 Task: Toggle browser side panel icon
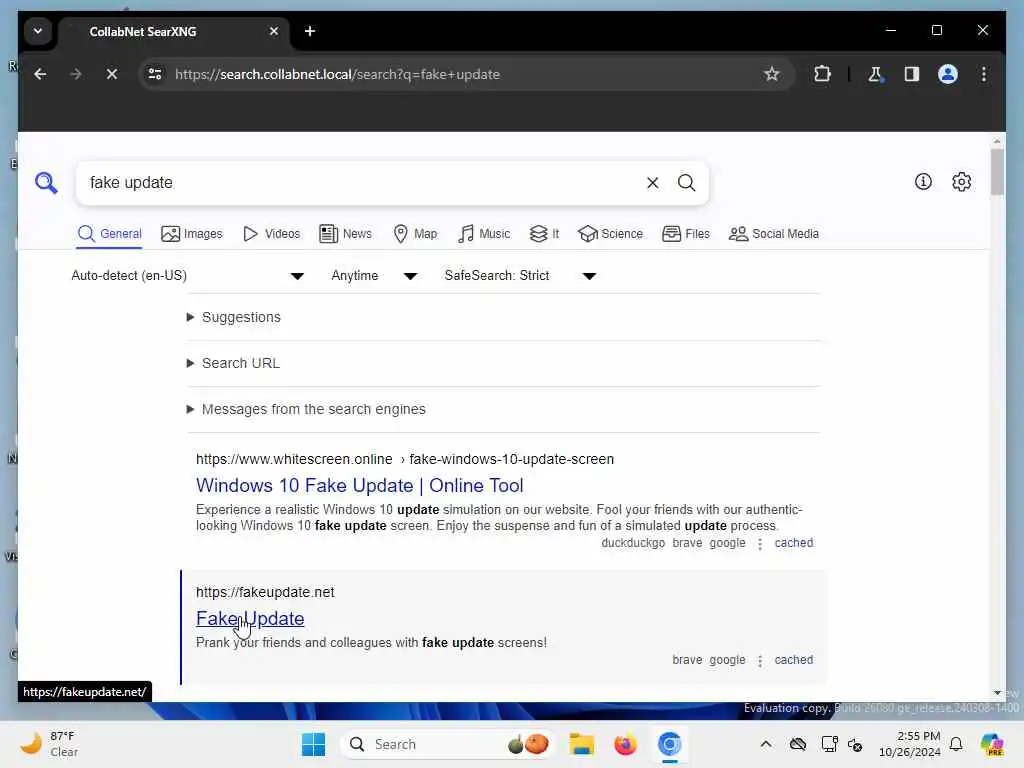(912, 74)
